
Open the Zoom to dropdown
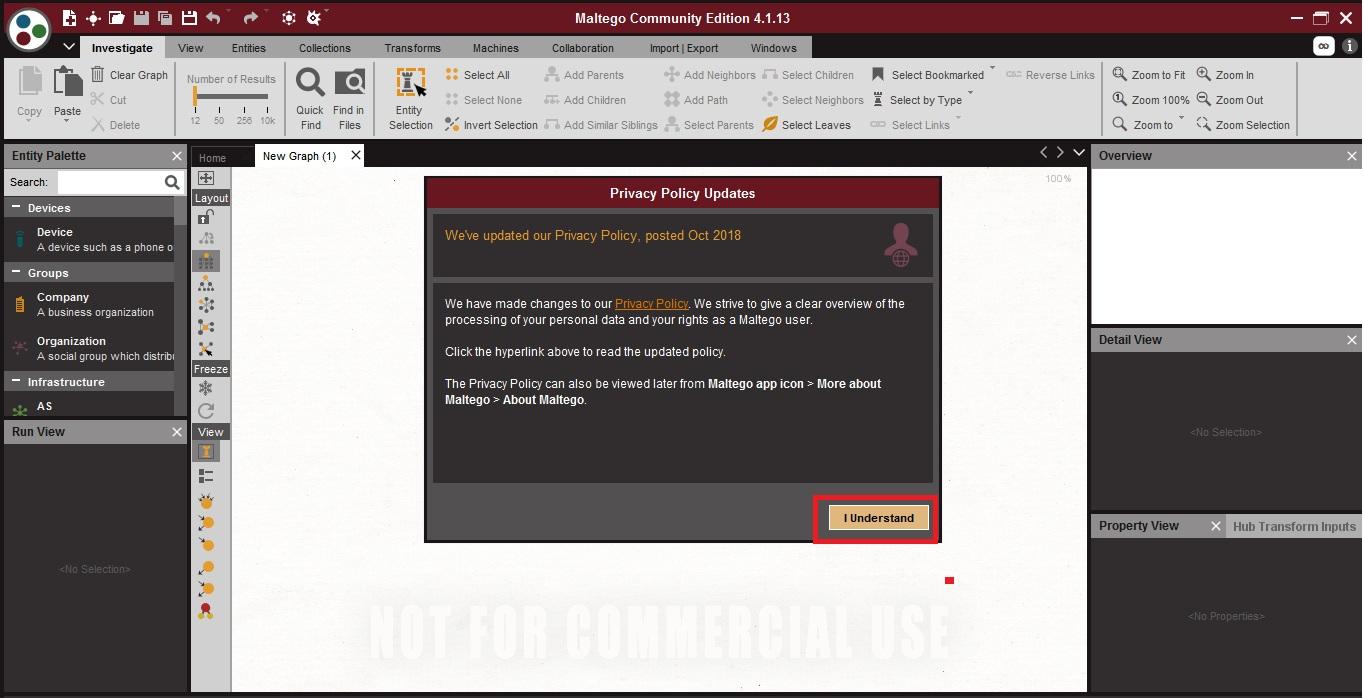click(x=1181, y=119)
